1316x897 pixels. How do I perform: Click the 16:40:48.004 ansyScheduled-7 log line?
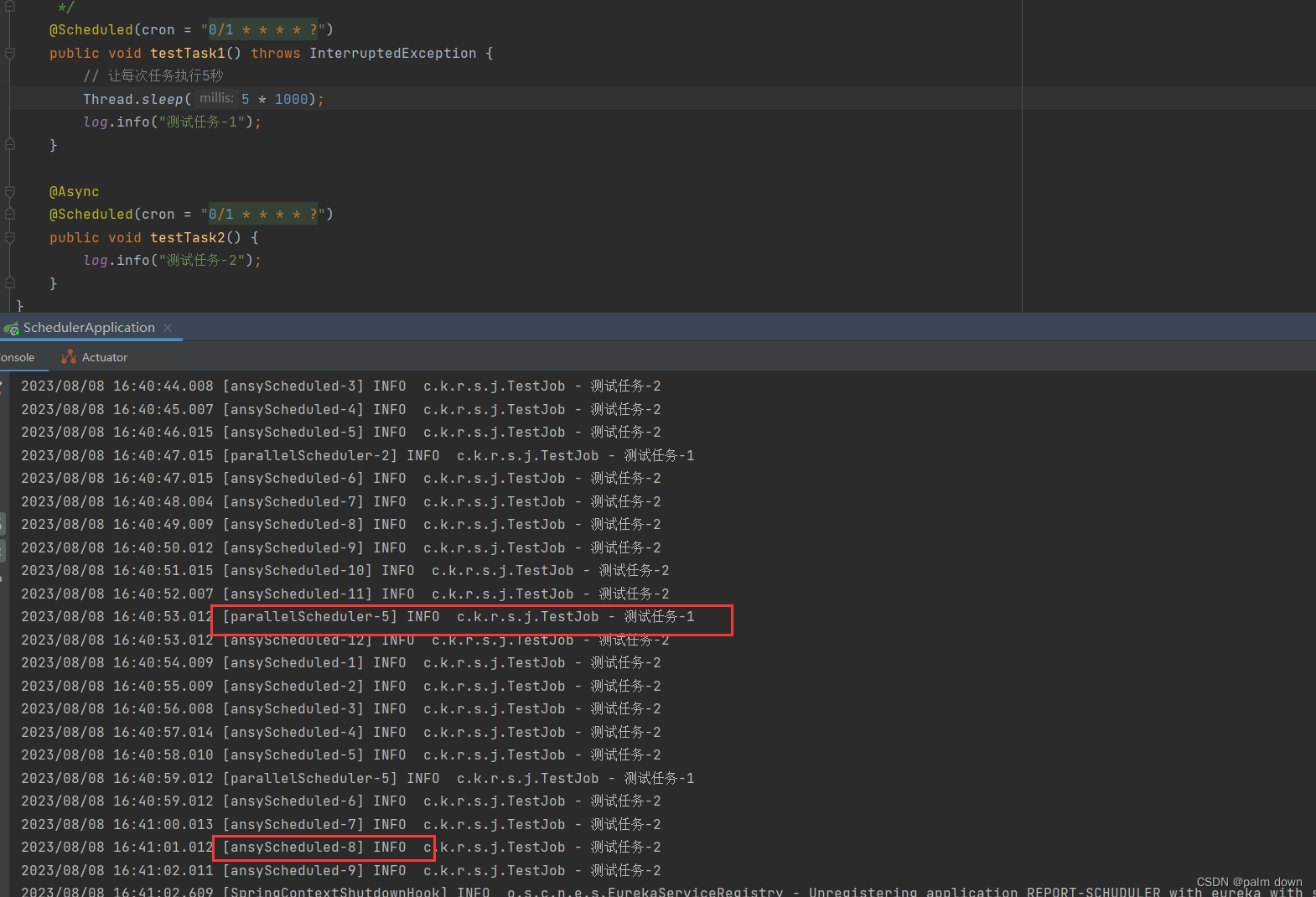click(x=341, y=501)
